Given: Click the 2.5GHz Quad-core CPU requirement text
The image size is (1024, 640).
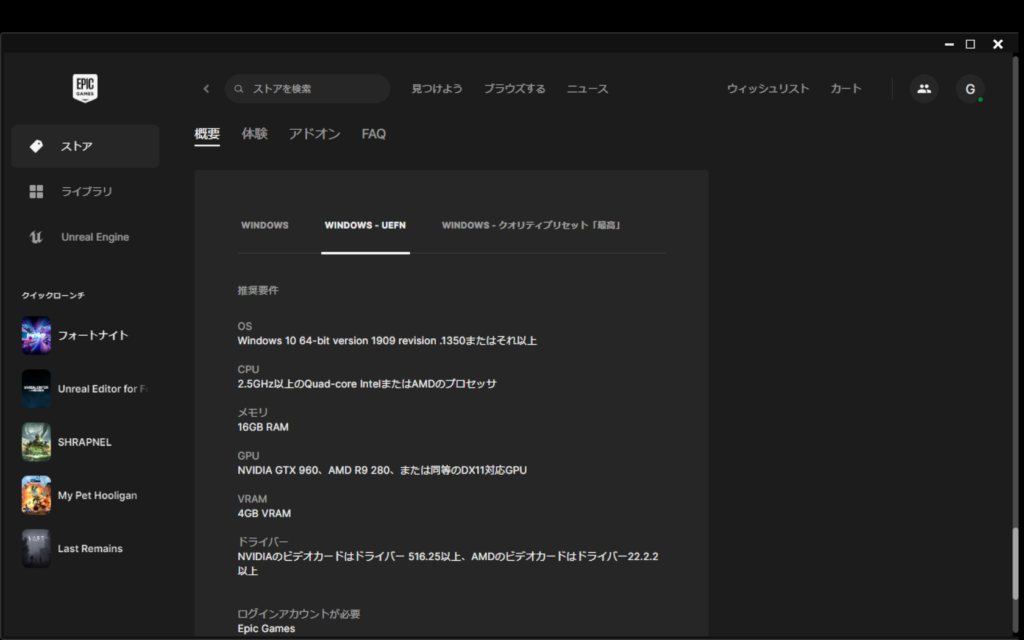Looking at the screenshot, I should (367, 384).
